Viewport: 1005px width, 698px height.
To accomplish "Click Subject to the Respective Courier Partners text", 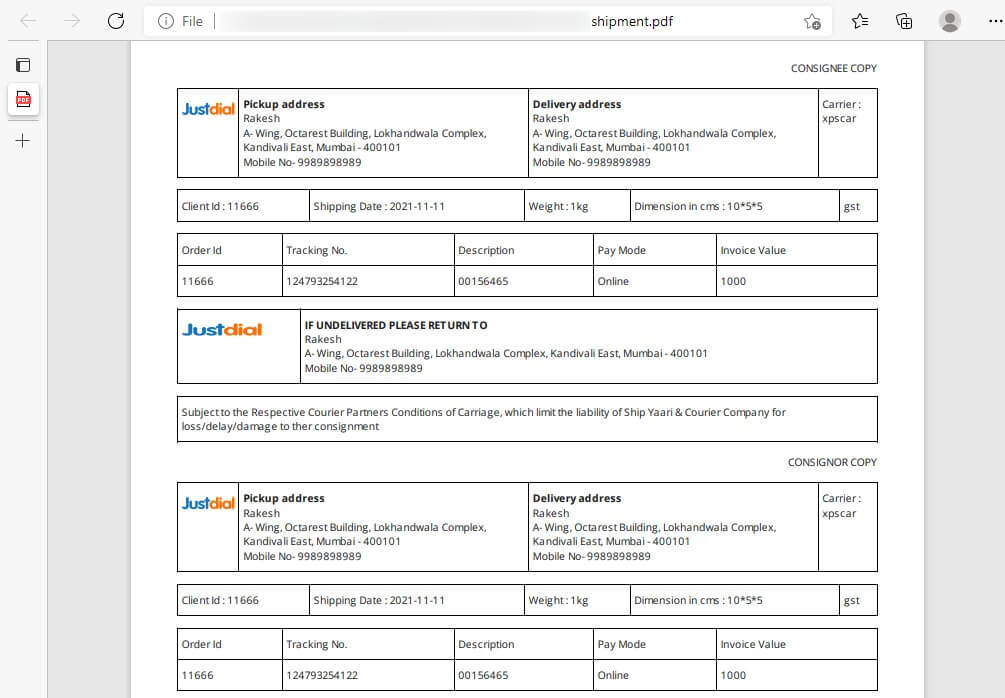I will 483,419.
